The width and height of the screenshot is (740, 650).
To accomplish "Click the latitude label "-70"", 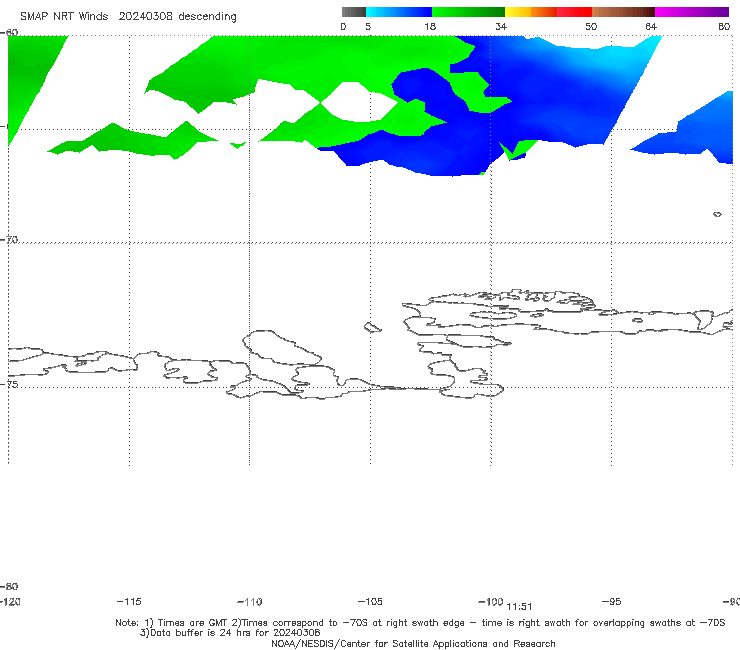I will [9, 239].
